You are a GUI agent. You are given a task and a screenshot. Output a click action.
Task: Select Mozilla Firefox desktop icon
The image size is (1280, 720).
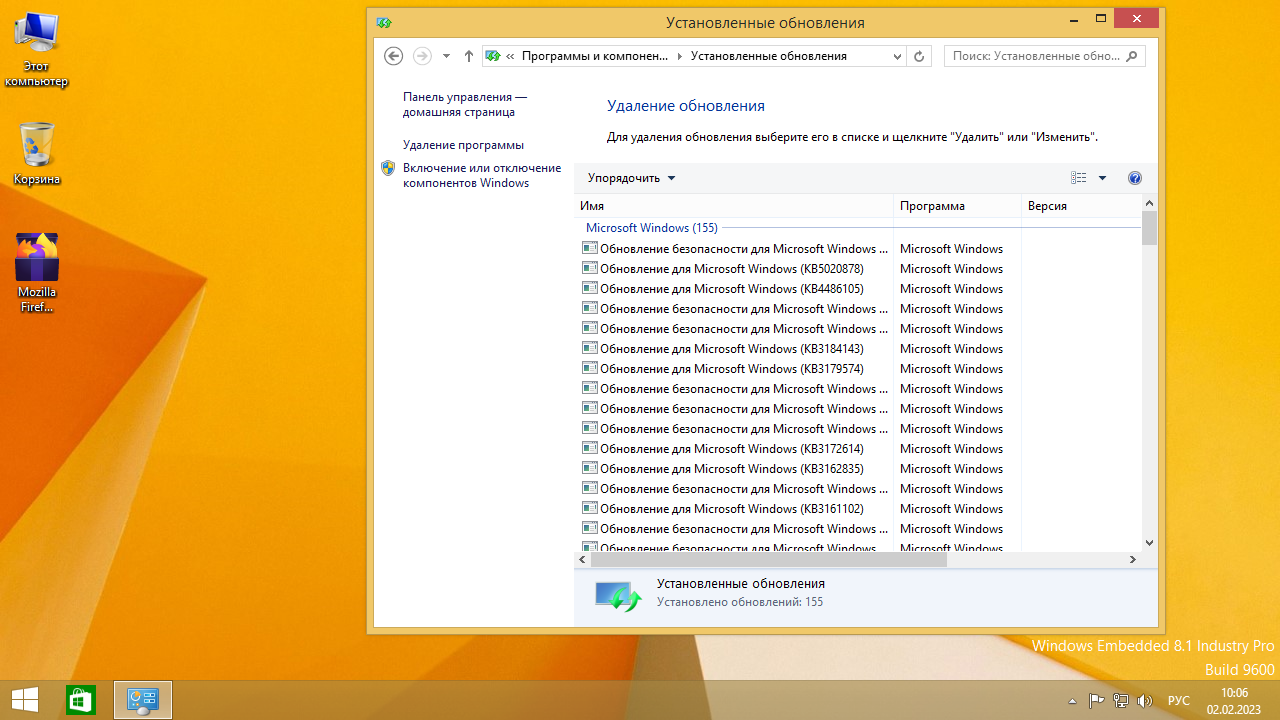[x=37, y=273]
